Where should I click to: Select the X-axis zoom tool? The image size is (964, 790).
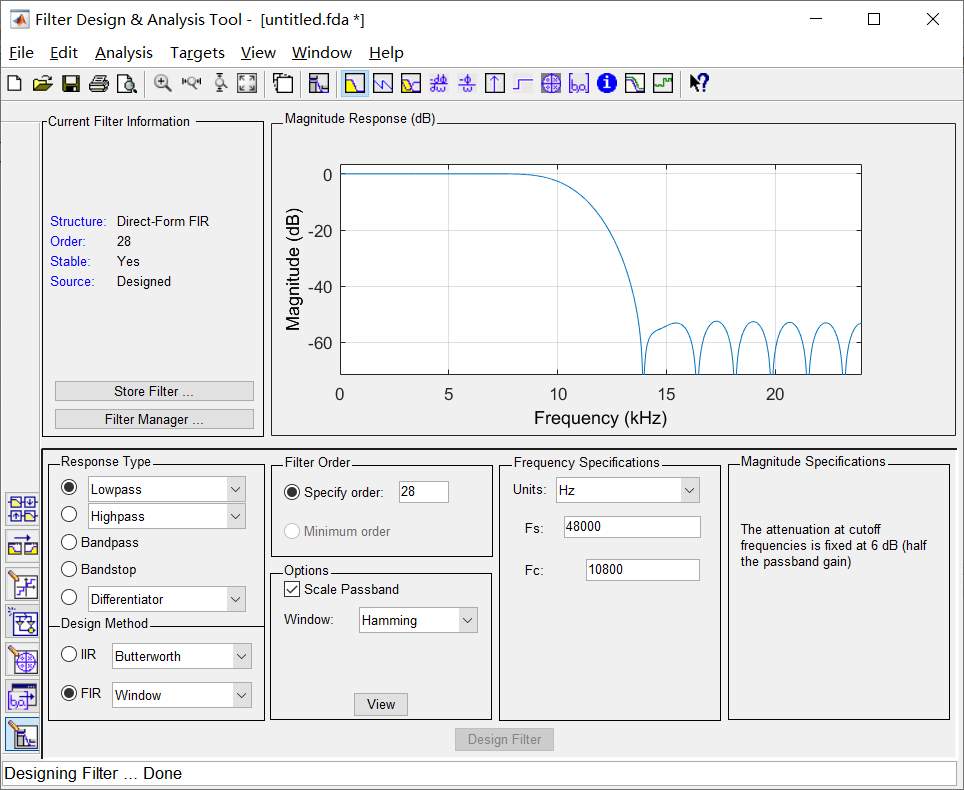(191, 83)
